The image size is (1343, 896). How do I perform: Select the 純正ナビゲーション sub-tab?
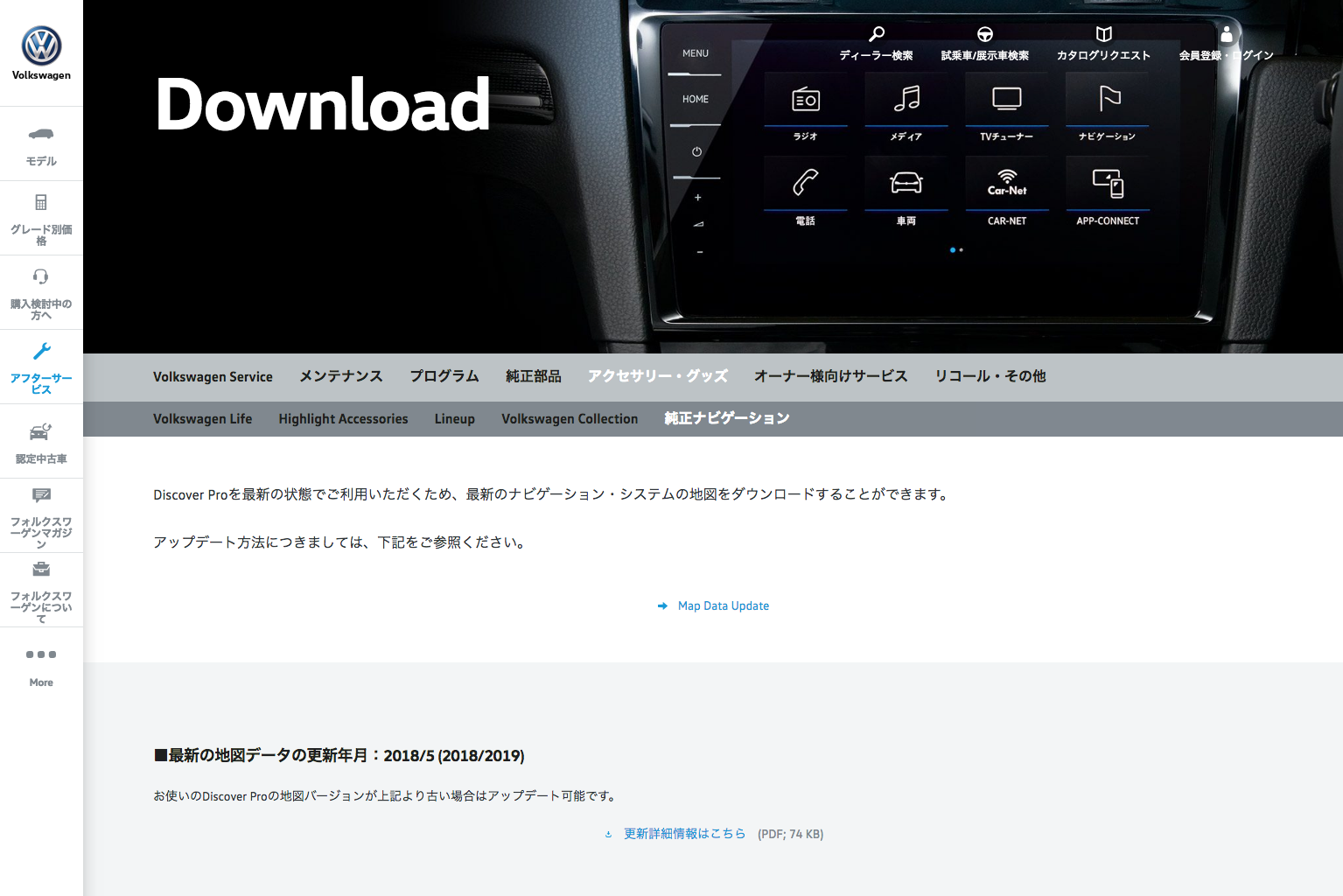(x=727, y=419)
